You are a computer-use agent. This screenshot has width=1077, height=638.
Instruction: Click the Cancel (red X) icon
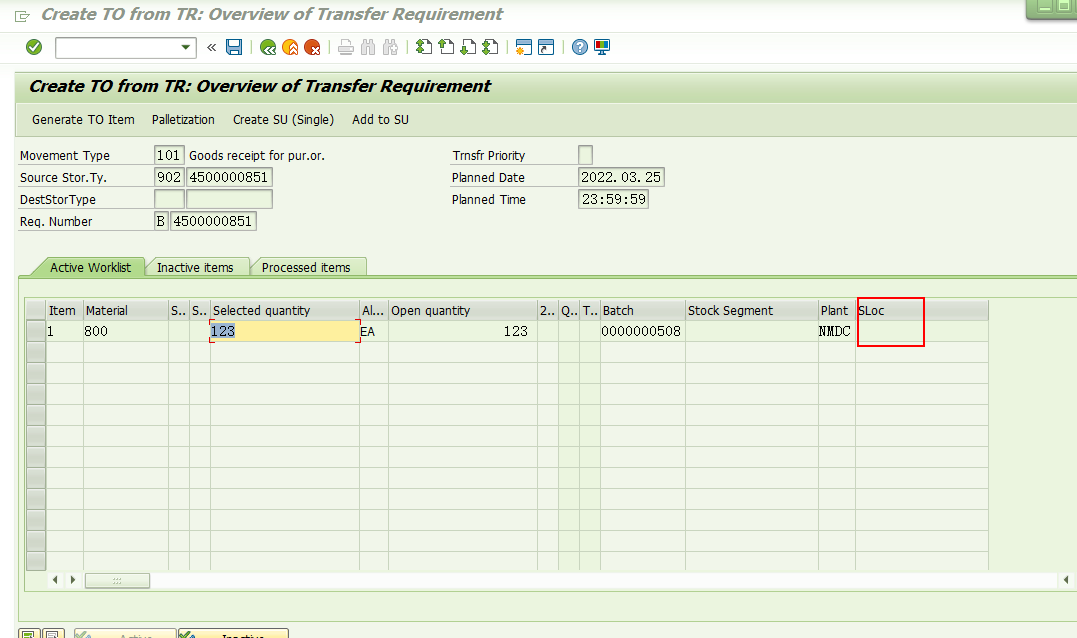point(311,47)
